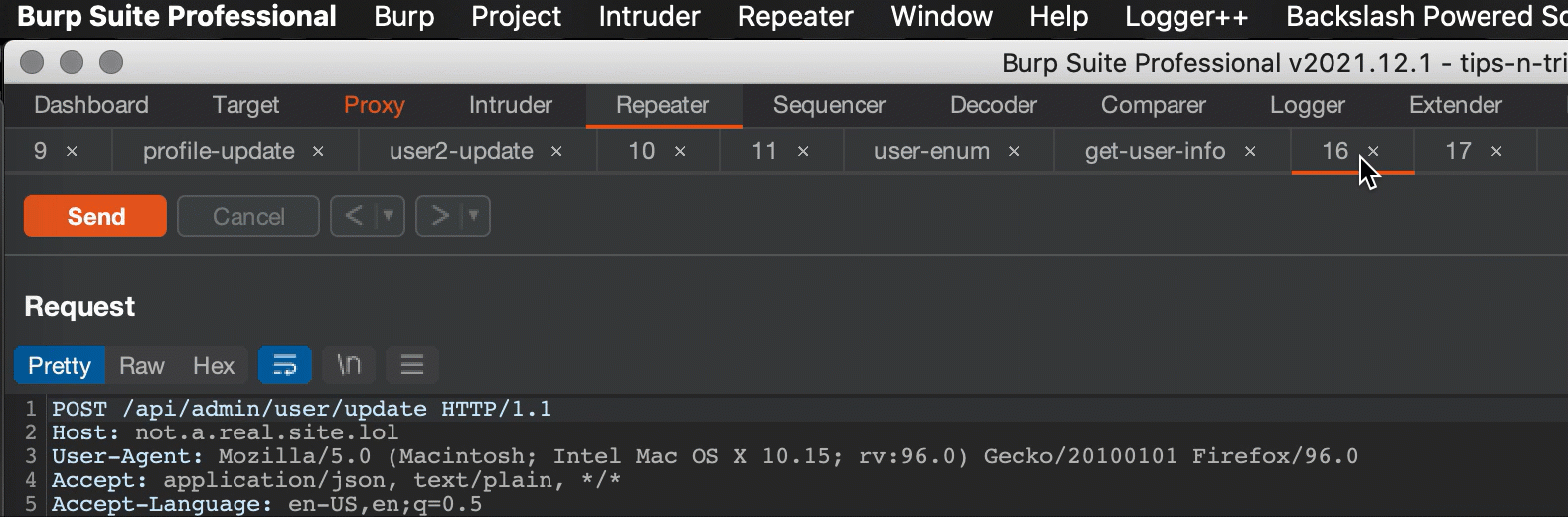Switch to Hex request view
This screenshot has width=1568, height=517.
click(x=214, y=366)
